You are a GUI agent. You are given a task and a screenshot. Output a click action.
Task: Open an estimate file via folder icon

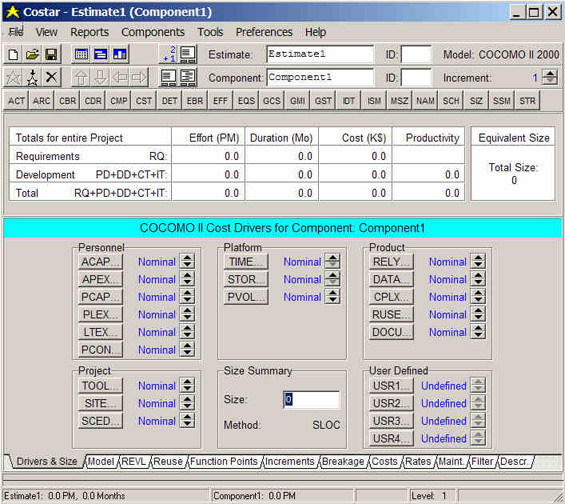[x=32, y=55]
